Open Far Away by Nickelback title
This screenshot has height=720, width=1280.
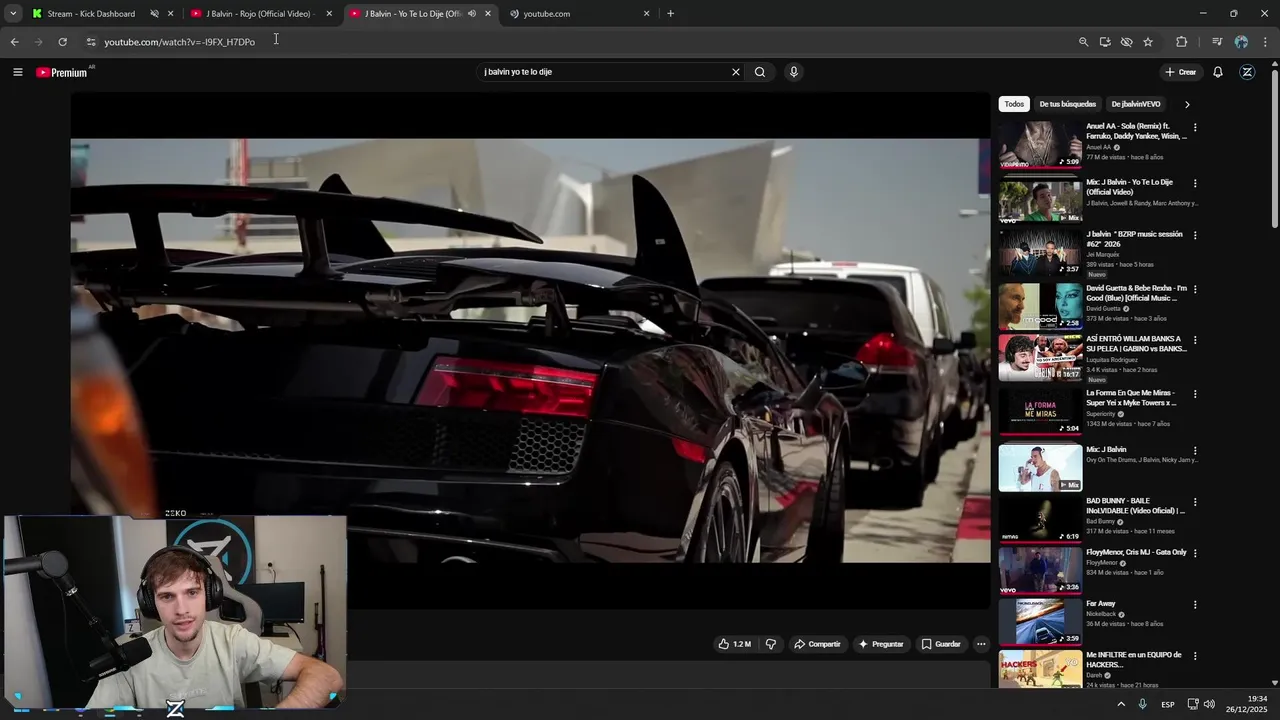[1101, 604]
